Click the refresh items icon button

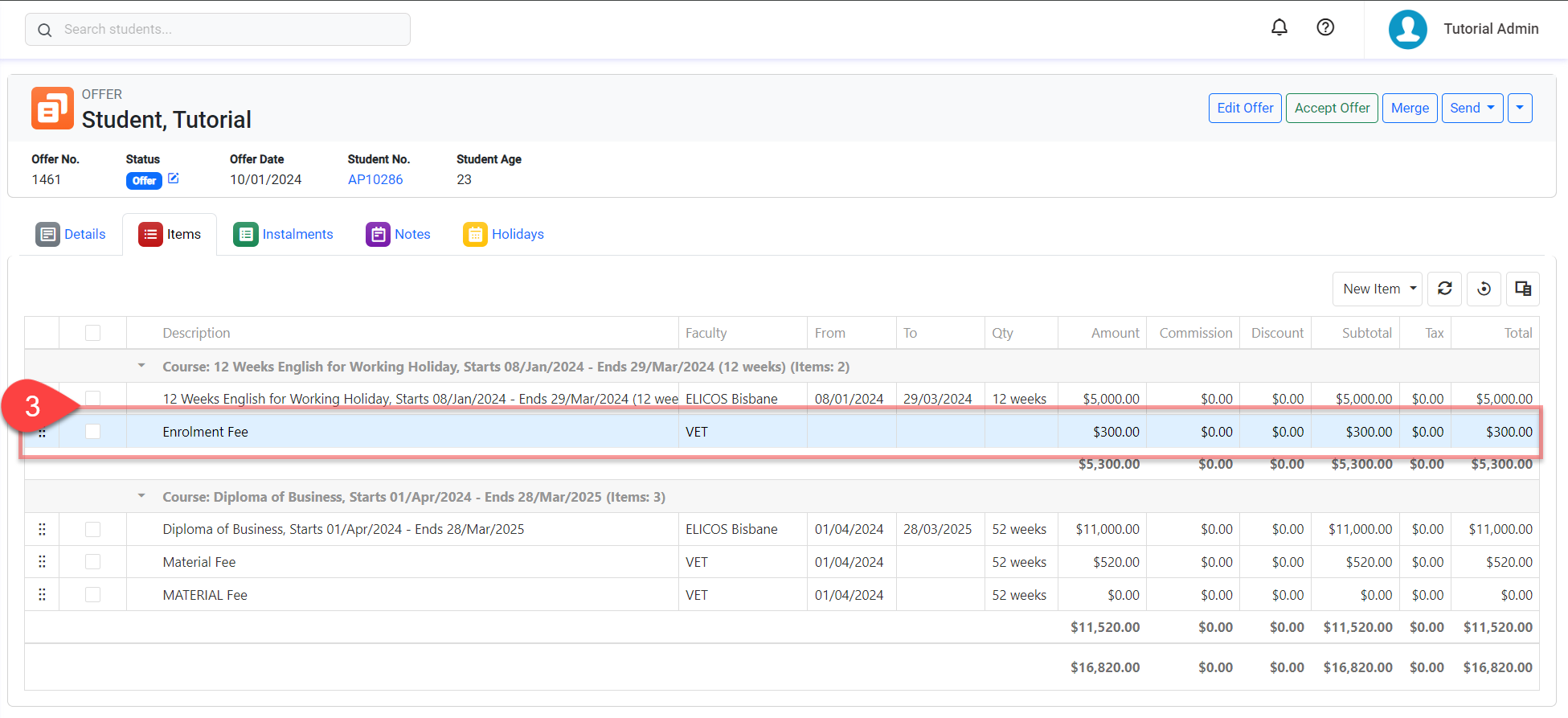[x=1444, y=289]
